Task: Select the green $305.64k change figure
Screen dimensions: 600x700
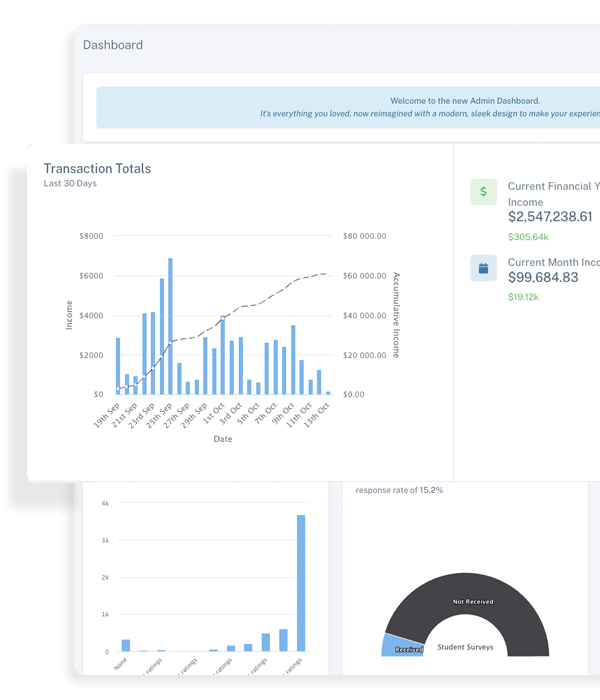Action: point(528,237)
